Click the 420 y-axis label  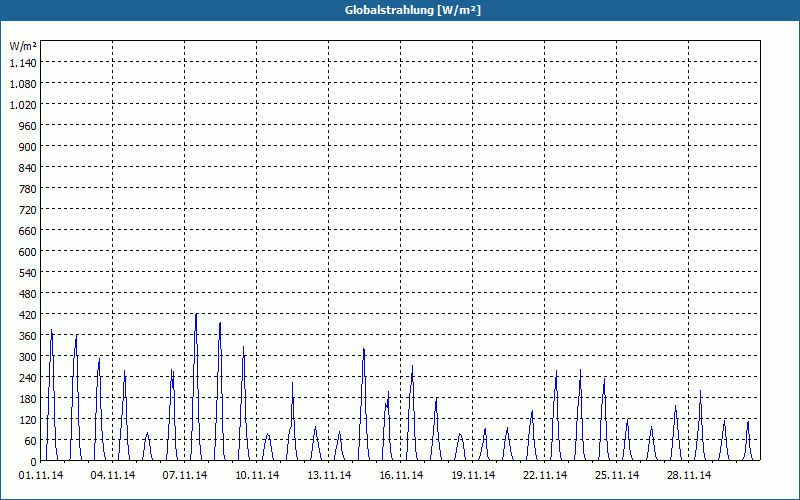click(28, 315)
